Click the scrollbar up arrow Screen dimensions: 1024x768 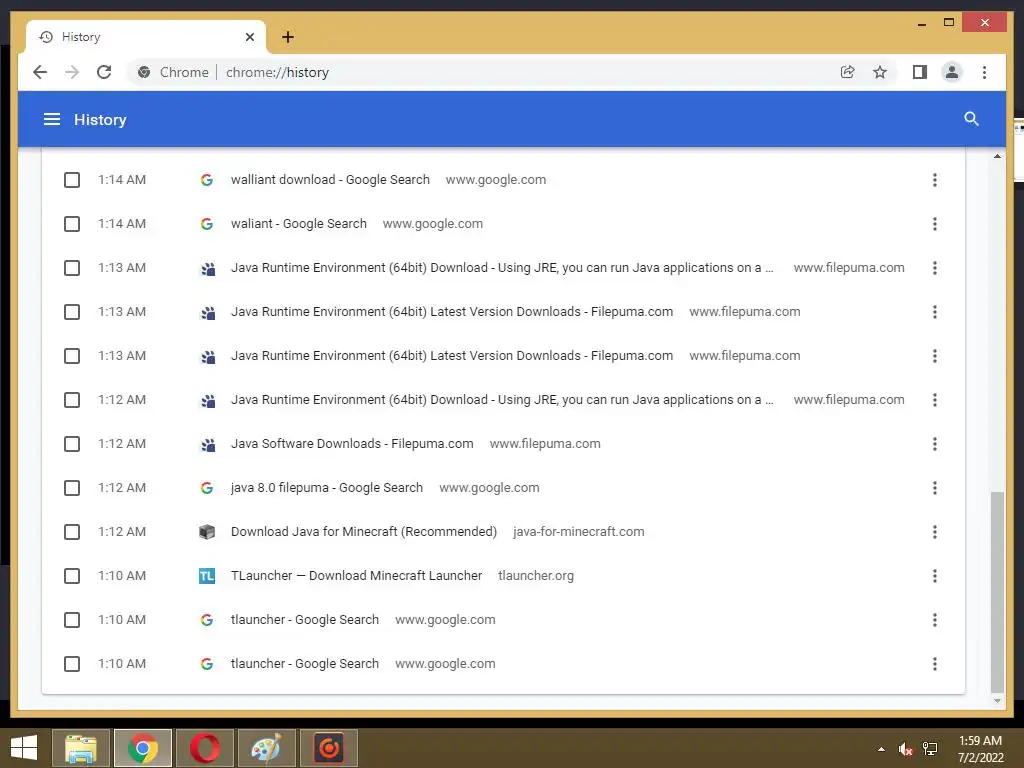pyautogui.click(x=997, y=156)
